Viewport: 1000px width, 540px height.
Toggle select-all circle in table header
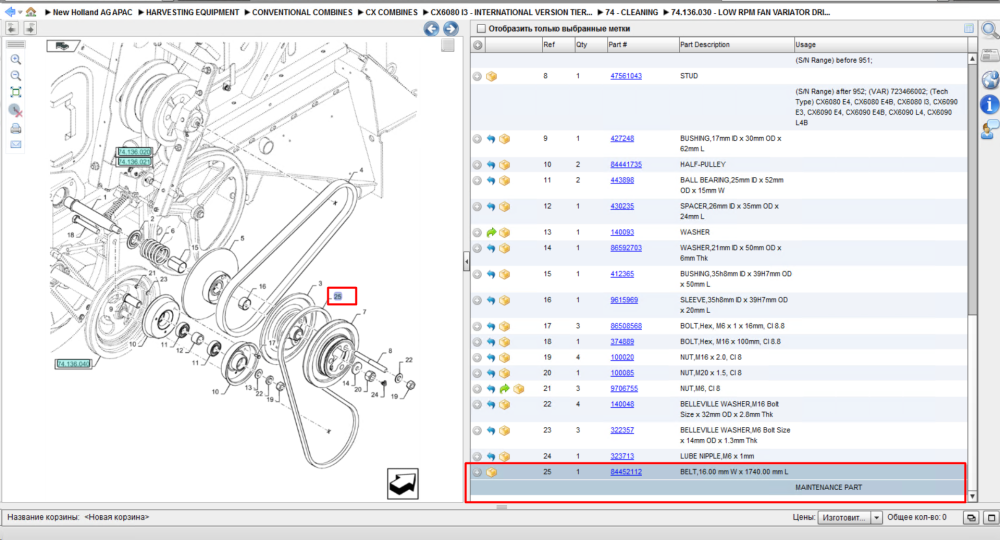pyautogui.click(x=478, y=45)
